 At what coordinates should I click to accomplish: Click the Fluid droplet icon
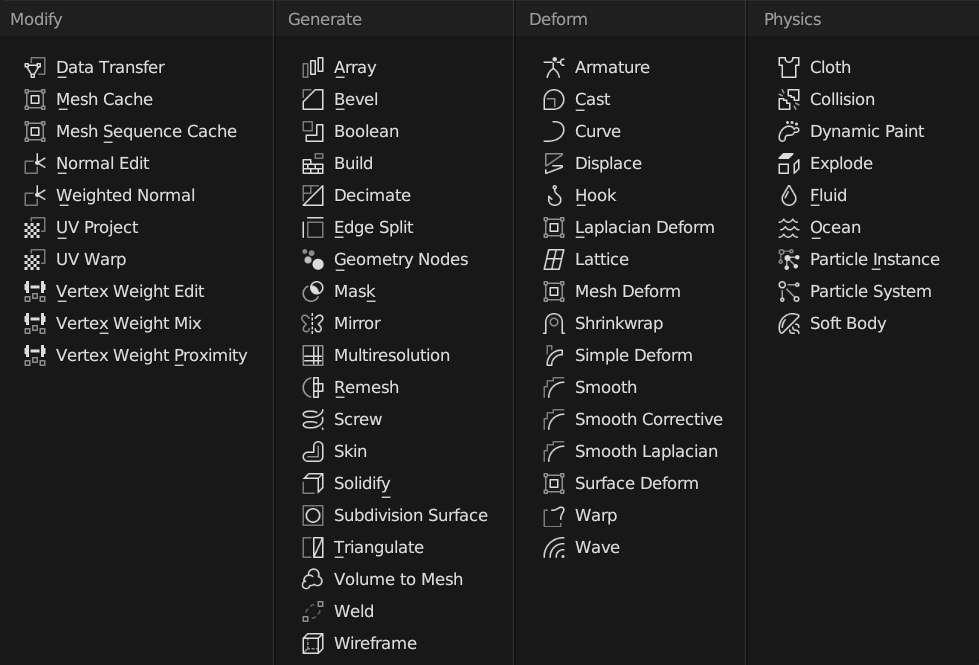click(789, 195)
